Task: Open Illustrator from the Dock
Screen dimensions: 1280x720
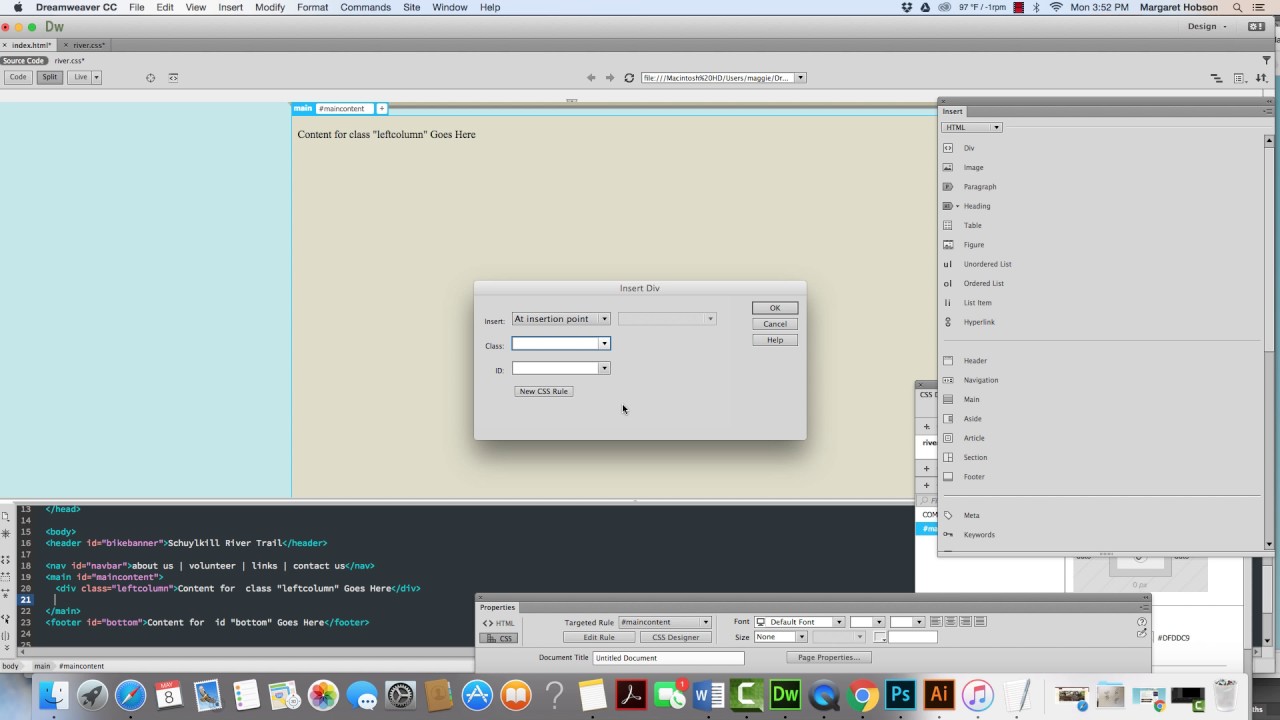Action: pyautogui.click(x=939, y=695)
